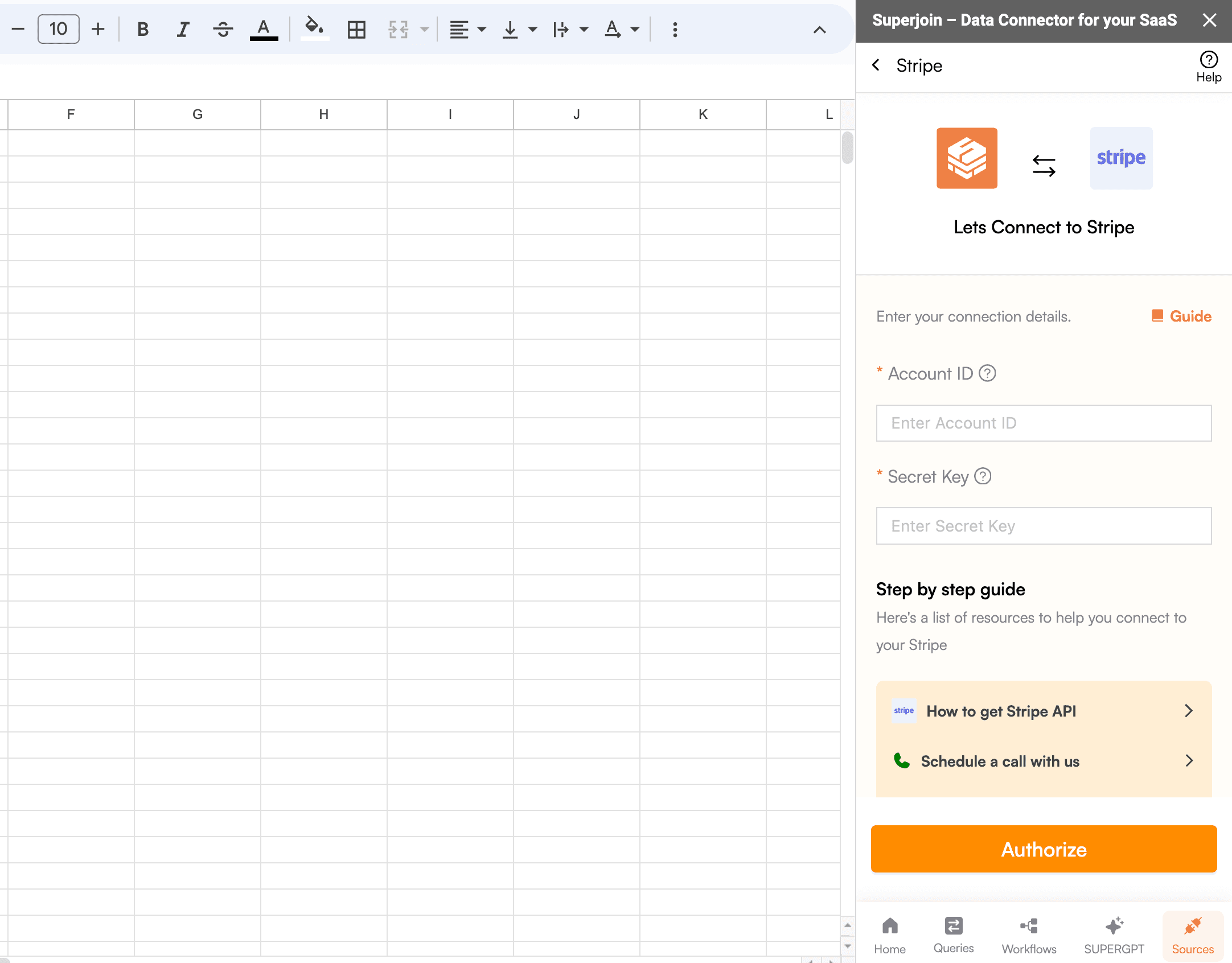Click the Enter Account ID input field
The height and width of the screenshot is (963, 1232).
pos(1044,423)
